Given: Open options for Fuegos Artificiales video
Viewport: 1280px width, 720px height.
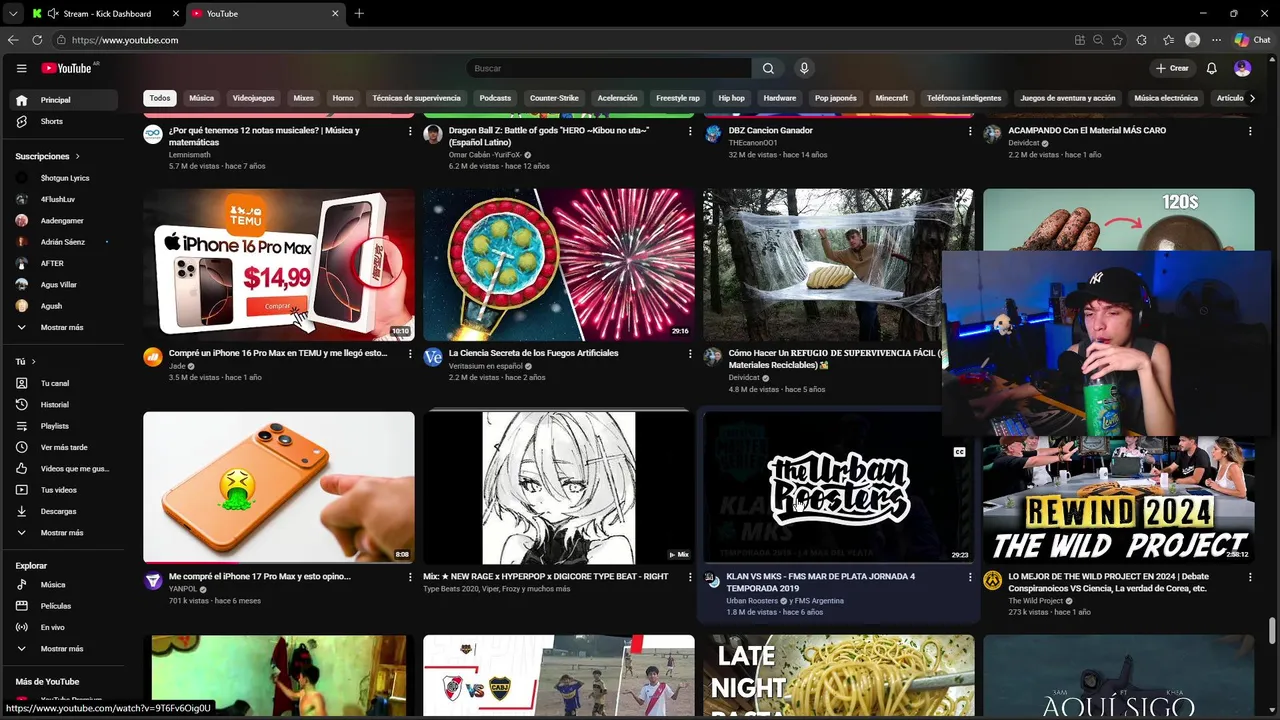Looking at the screenshot, I should pos(690,354).
